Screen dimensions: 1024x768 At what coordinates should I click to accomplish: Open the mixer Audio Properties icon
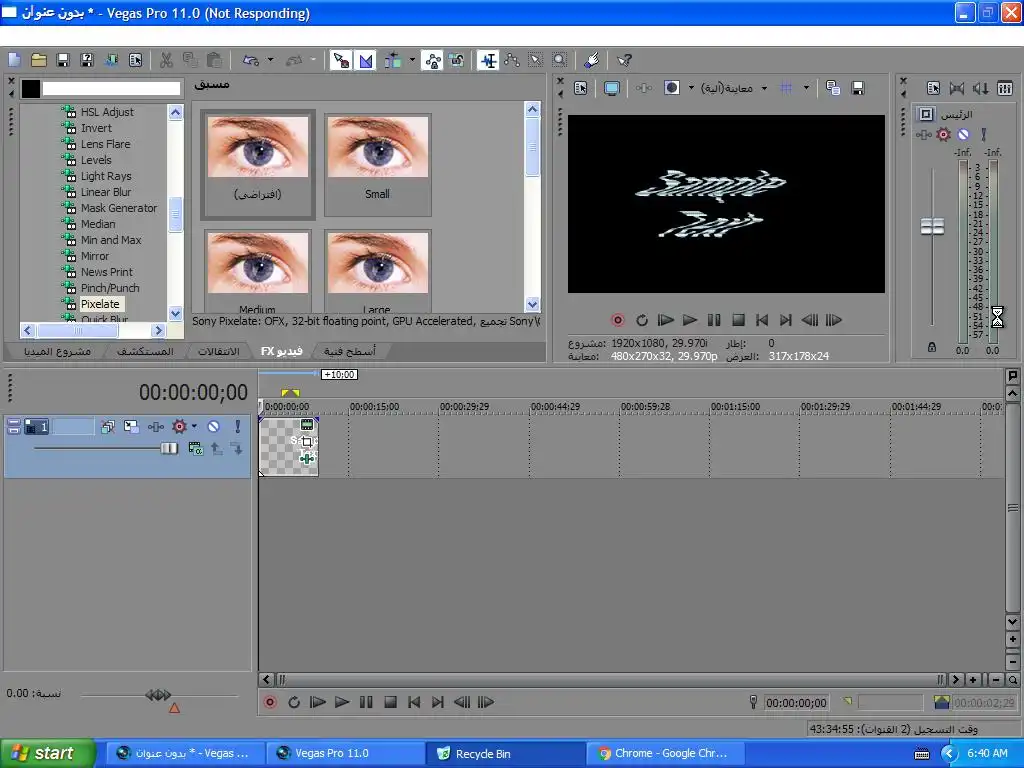point(933,88)
